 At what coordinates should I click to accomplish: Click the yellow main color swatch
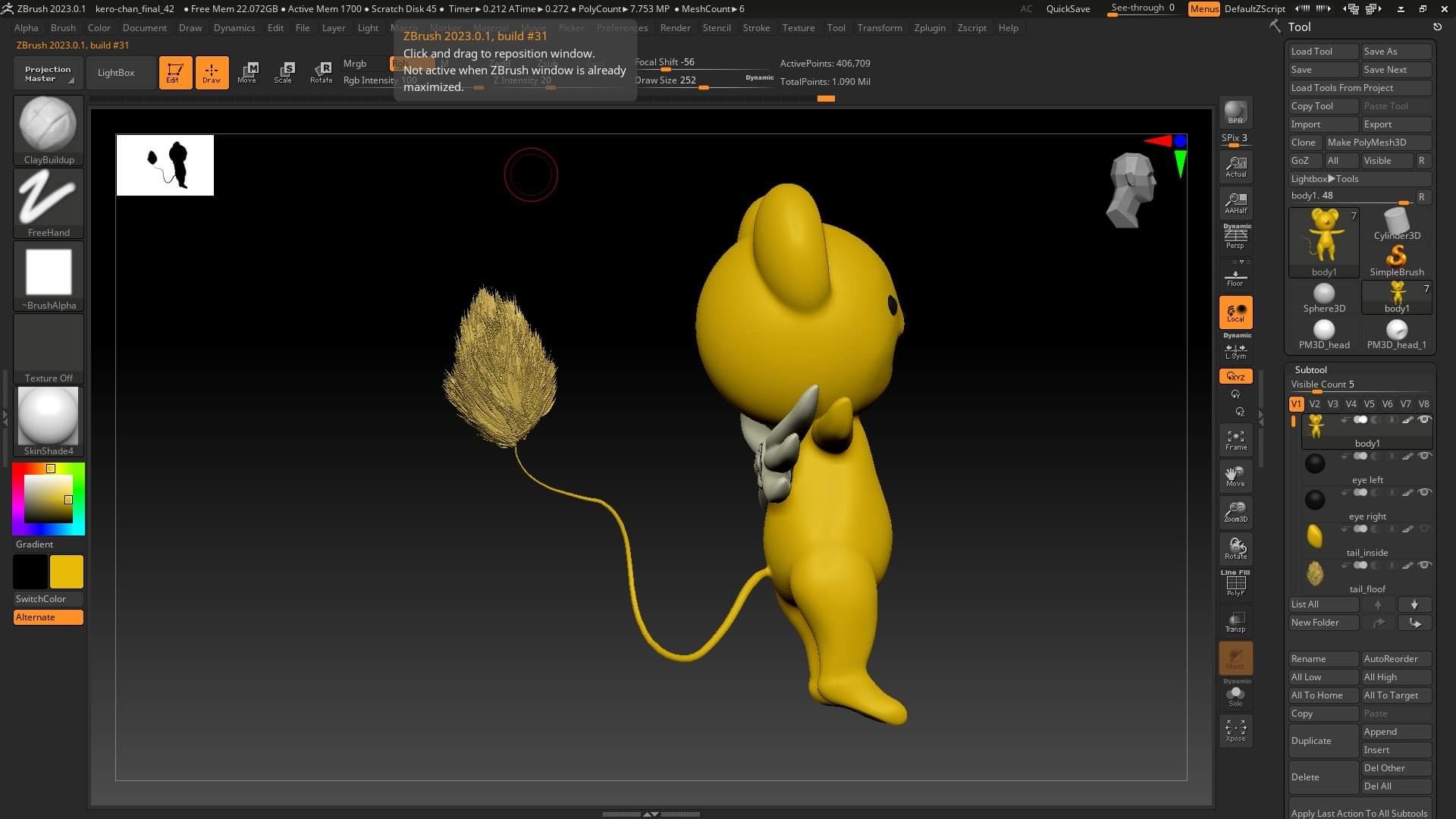[x=67, y=572]
